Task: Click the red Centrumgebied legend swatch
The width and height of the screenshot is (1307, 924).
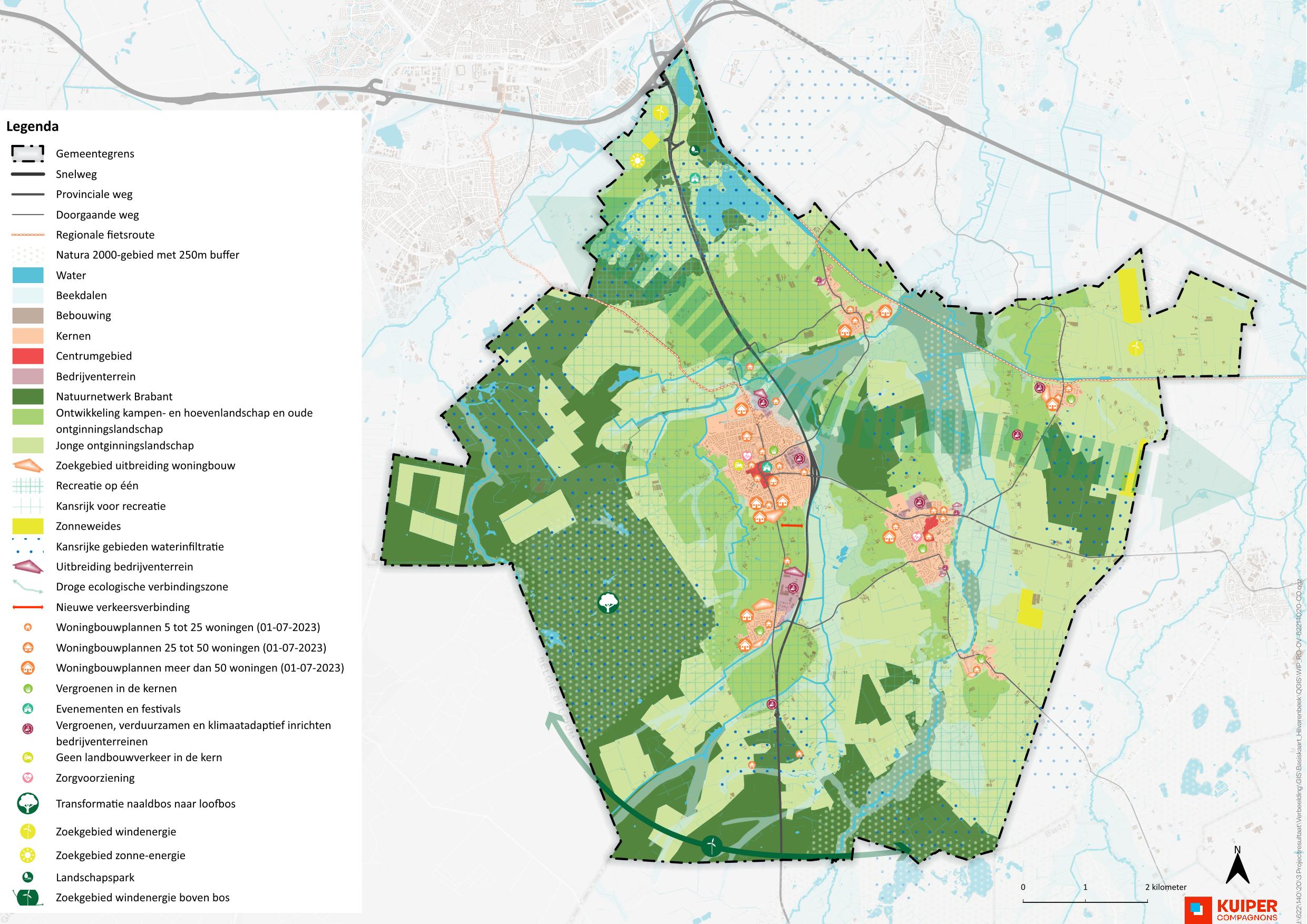Action: (27, 356)
